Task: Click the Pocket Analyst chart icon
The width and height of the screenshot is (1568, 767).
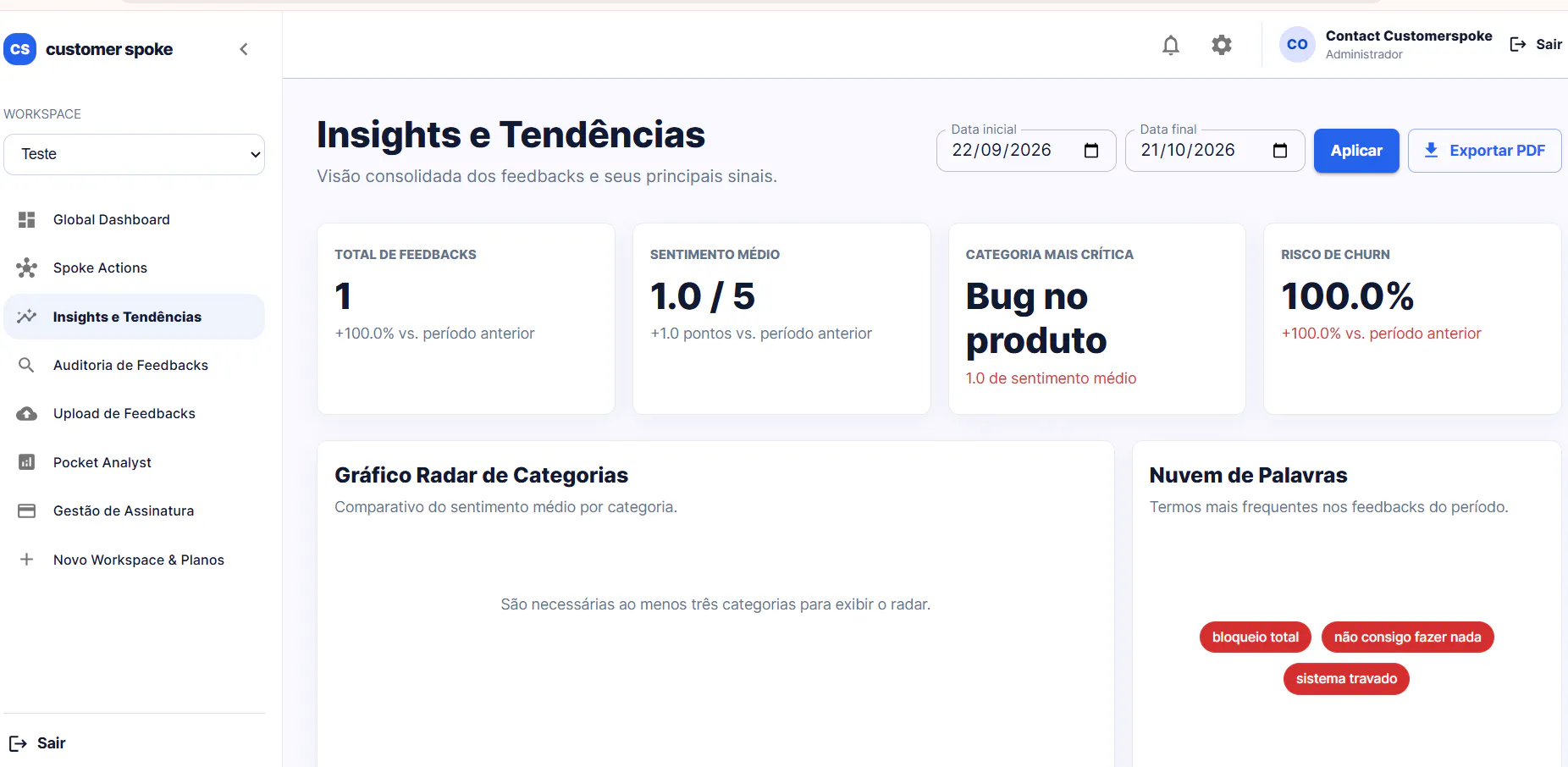Action: [27, 462]
